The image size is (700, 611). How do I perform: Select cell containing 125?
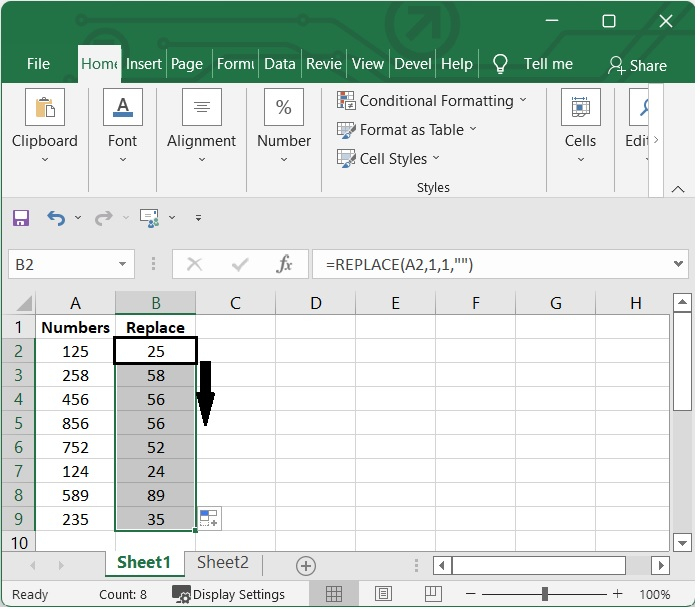tap(75, 351)
